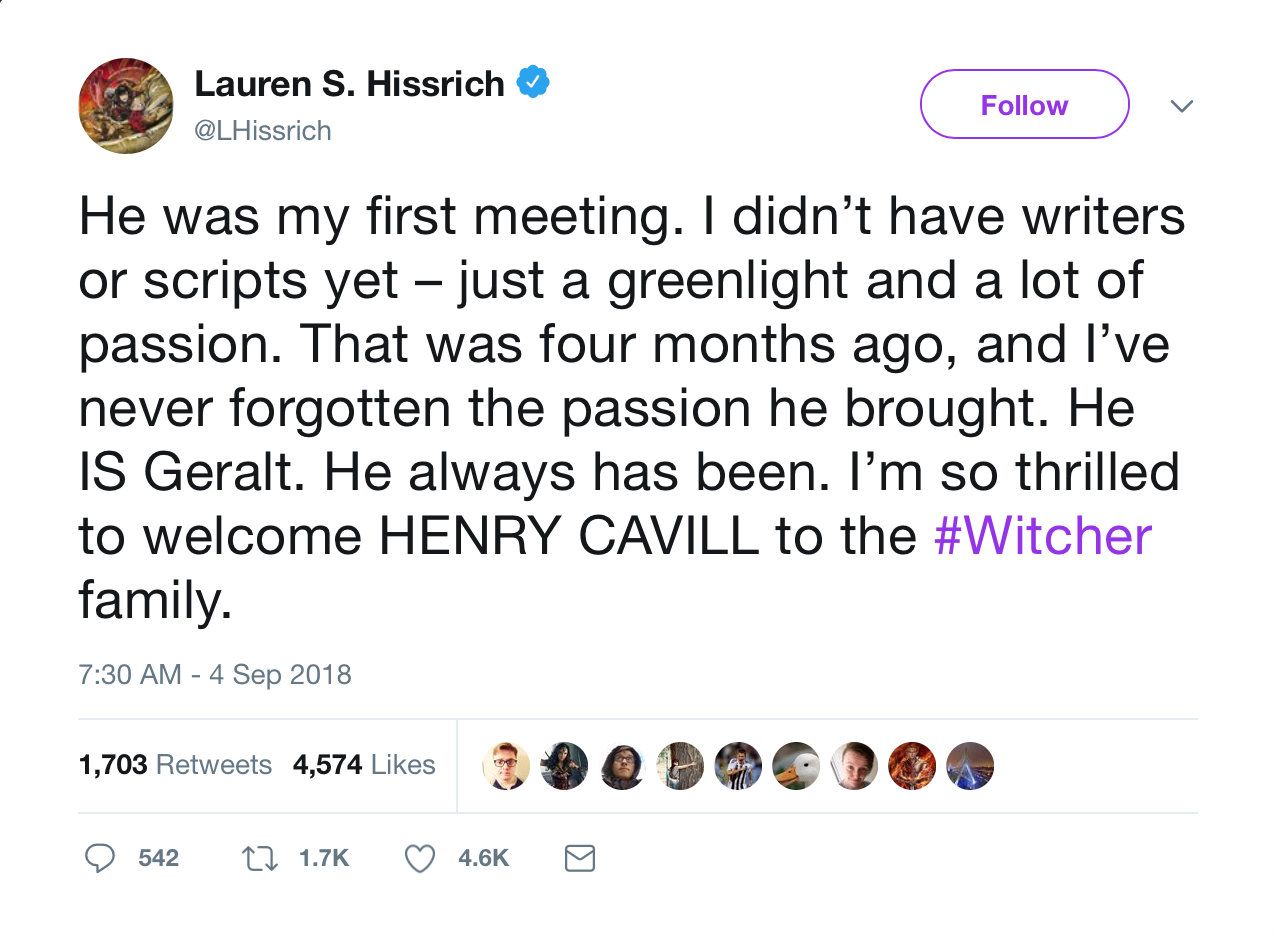Viewport: 1273px width, 933px height.
Task: Expand the tweet options chevron
Action: click(1181, 105)
